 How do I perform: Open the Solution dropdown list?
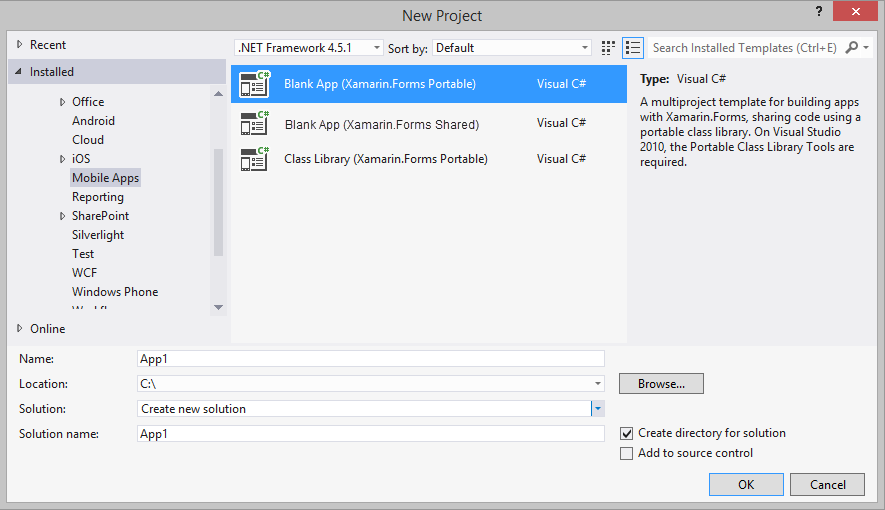tap(597, 409)
